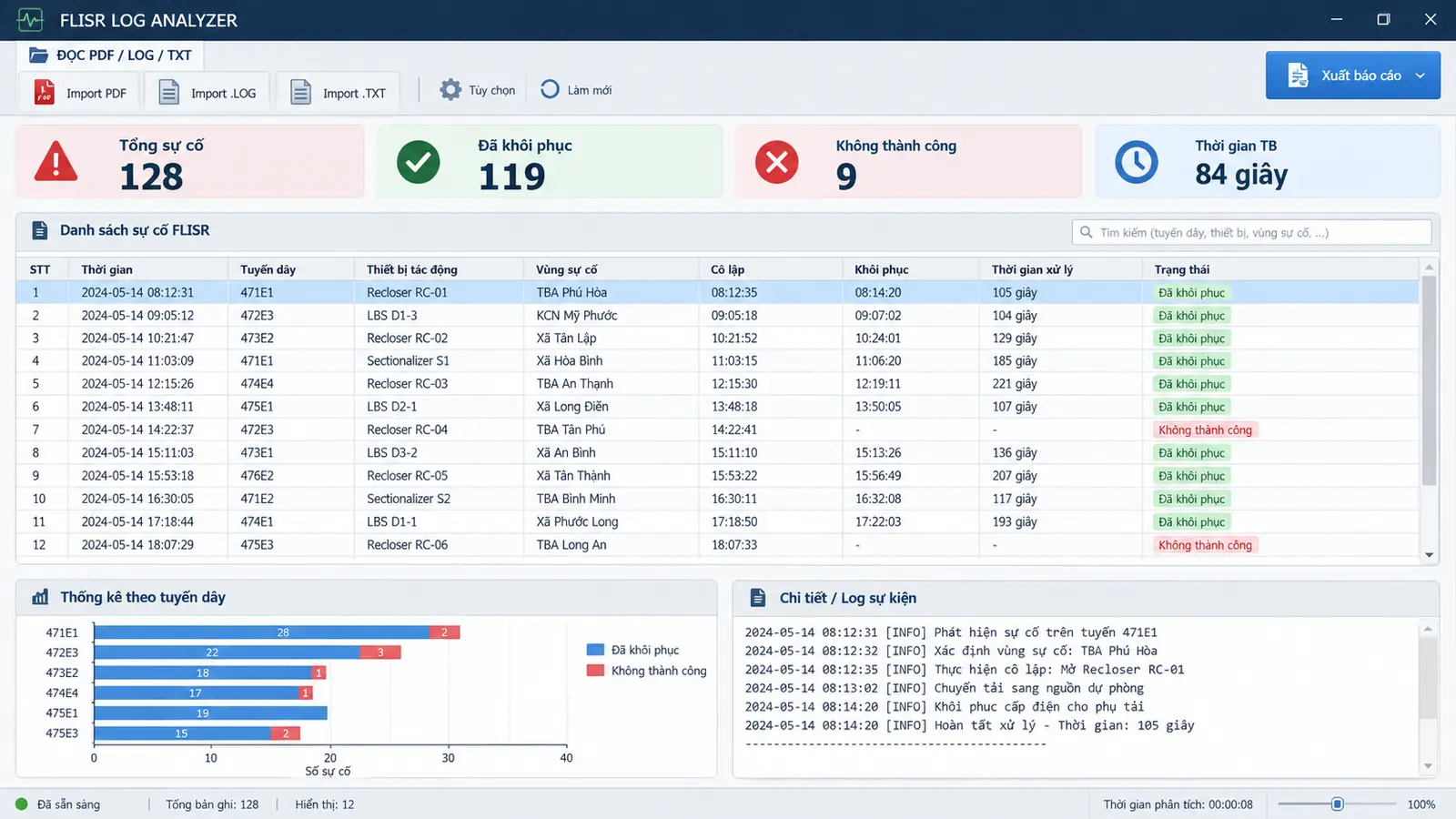1456x819 pixels.
Task: Click the Xuất báo cáo export button
Action: point(1352,76)
